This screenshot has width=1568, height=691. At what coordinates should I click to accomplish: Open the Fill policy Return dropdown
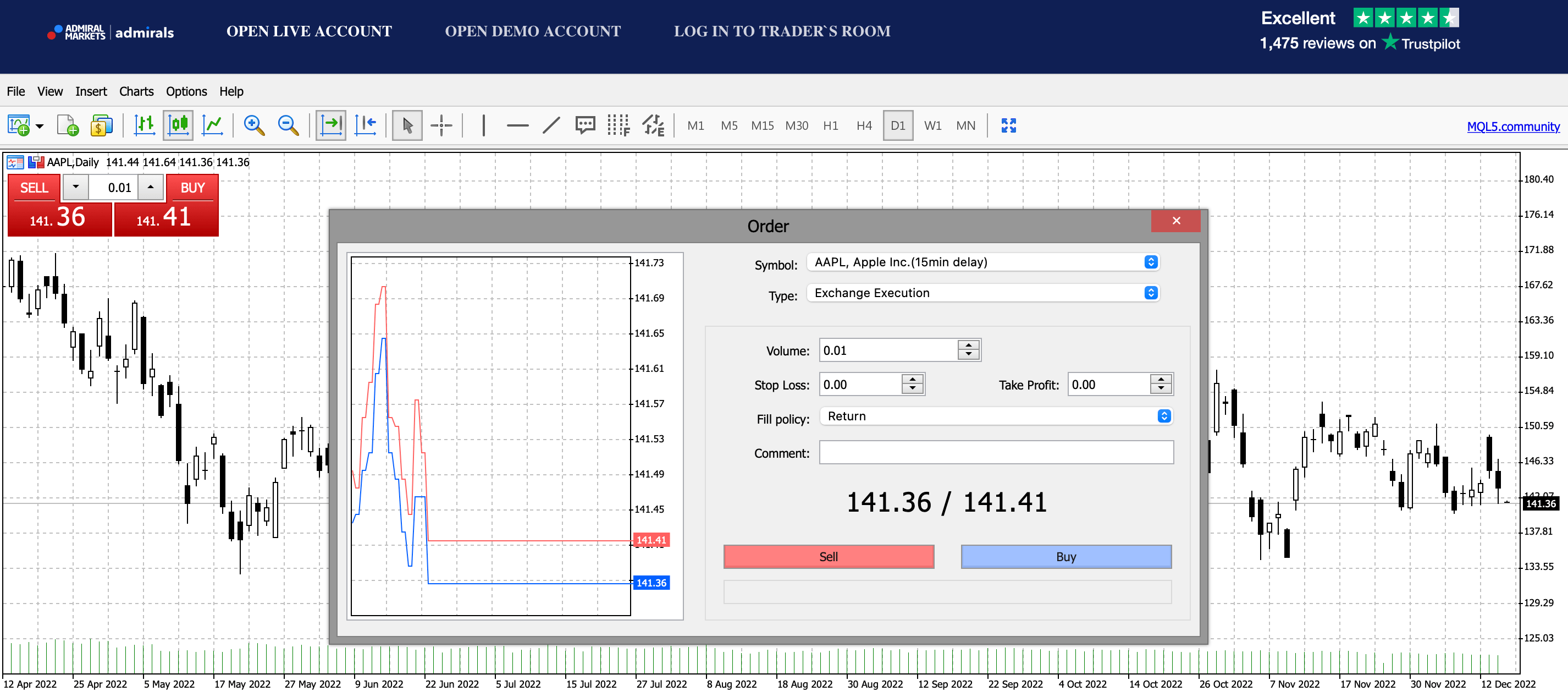[996, 416]
